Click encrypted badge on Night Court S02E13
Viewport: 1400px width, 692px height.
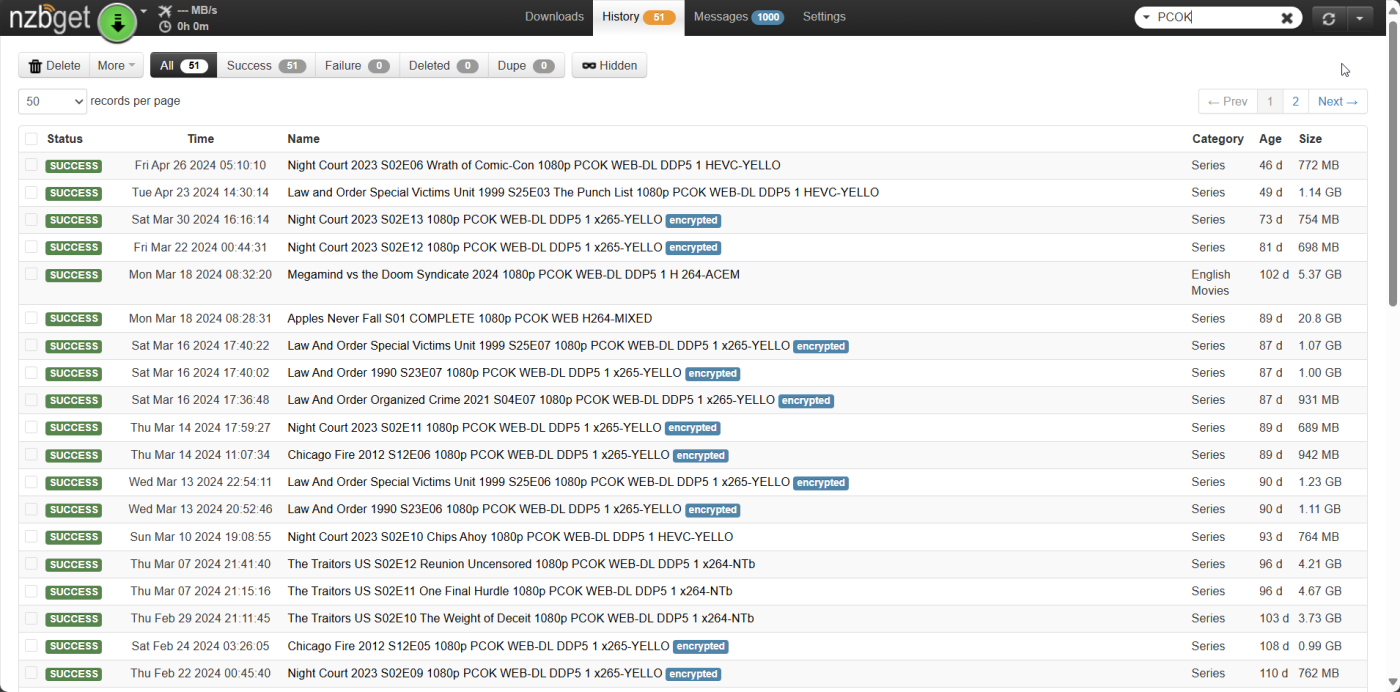pyautogui.click(x=693, y=220)
